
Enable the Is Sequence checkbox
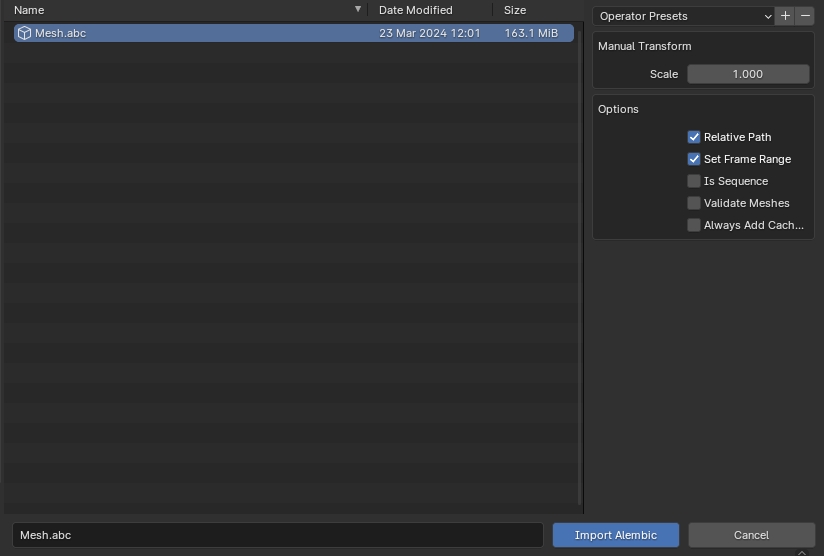694,181
